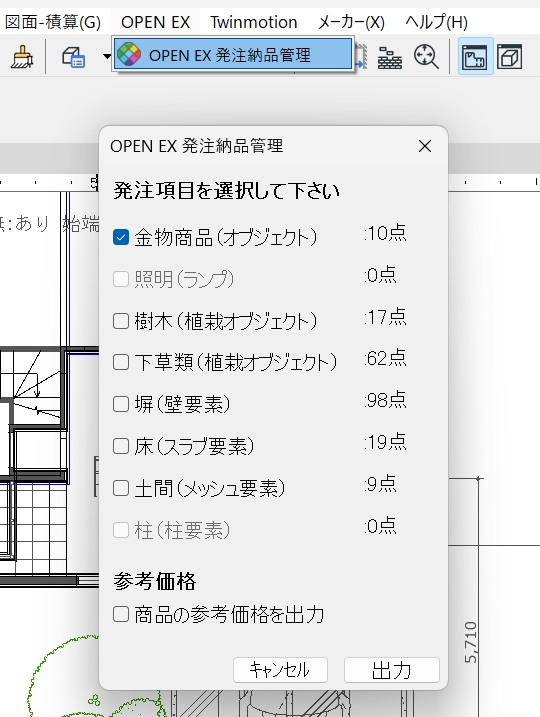
Task: Click the :17点 count text
Action: [x=385, y=316]
